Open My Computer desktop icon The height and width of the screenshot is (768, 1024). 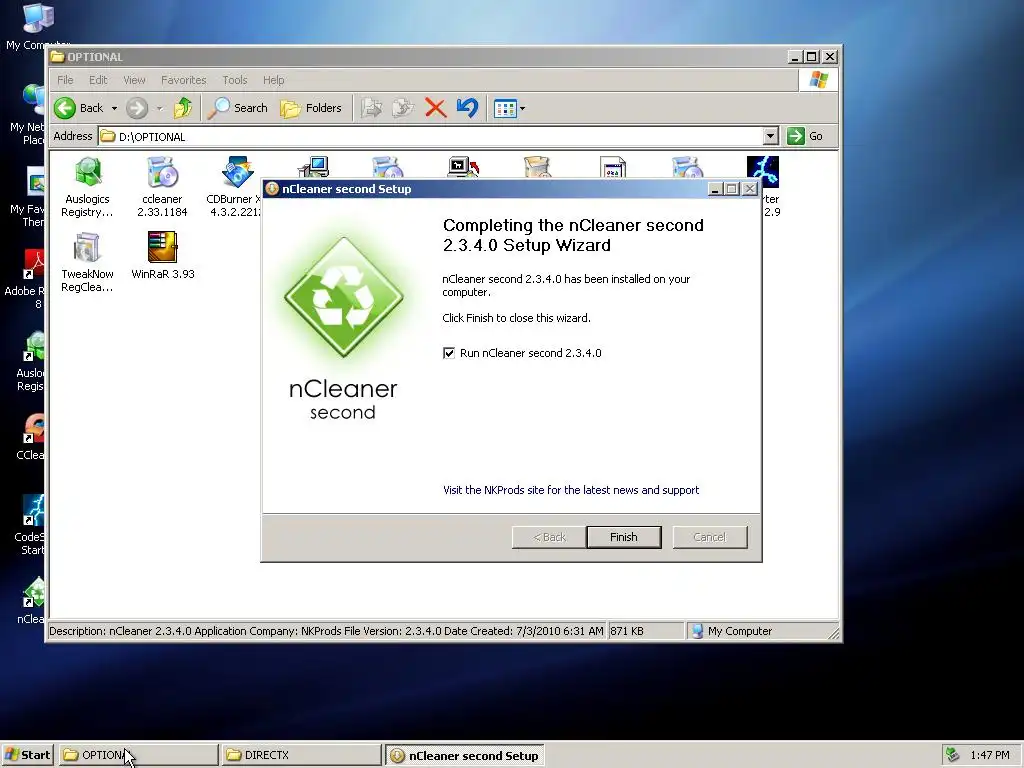click(37, 18)
